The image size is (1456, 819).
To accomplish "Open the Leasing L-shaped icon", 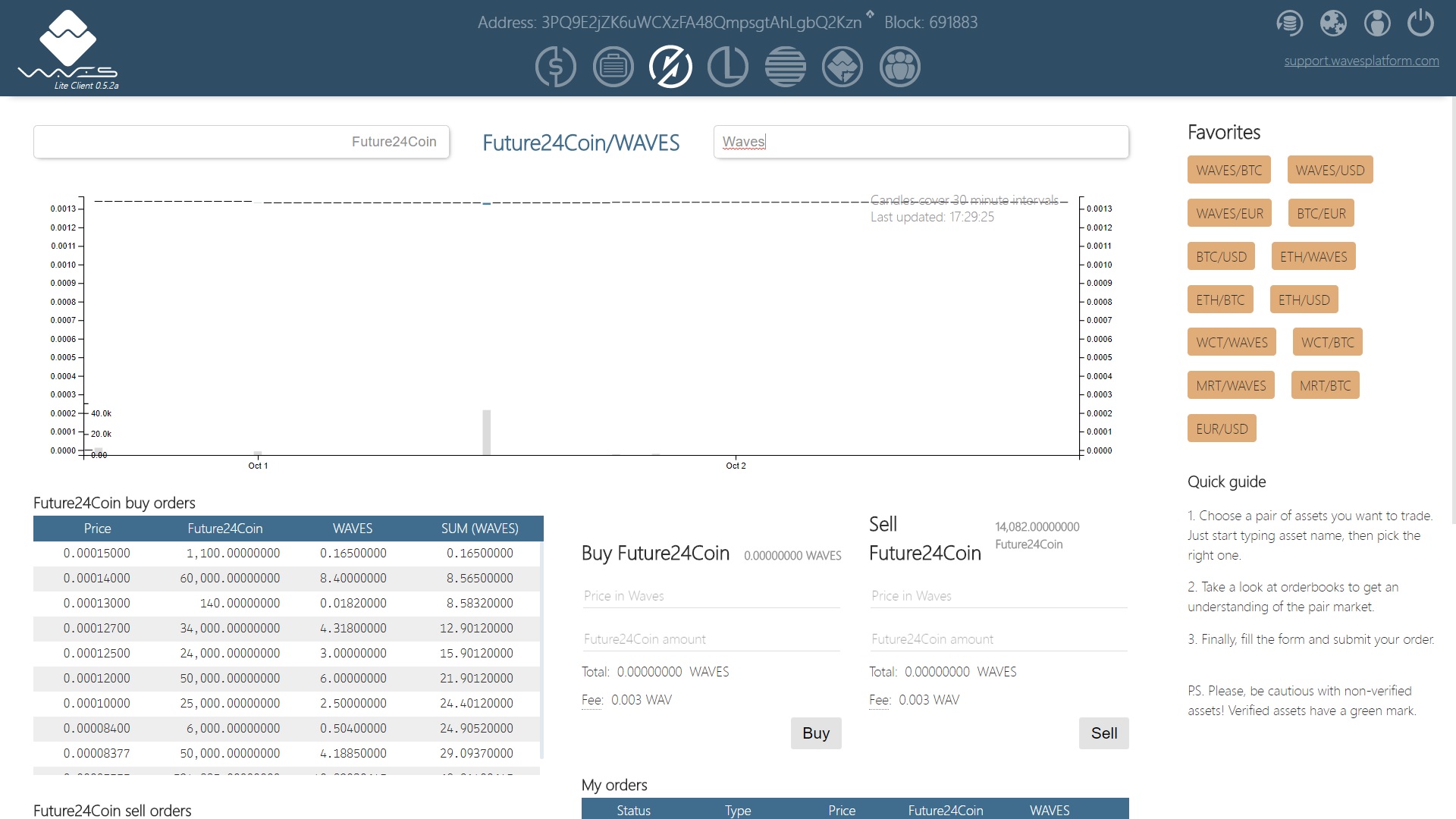I will pos(728,67).
